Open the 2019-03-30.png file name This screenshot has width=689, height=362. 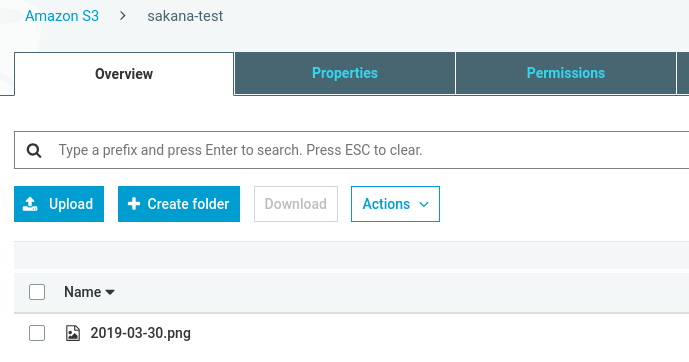coord(141,333)
